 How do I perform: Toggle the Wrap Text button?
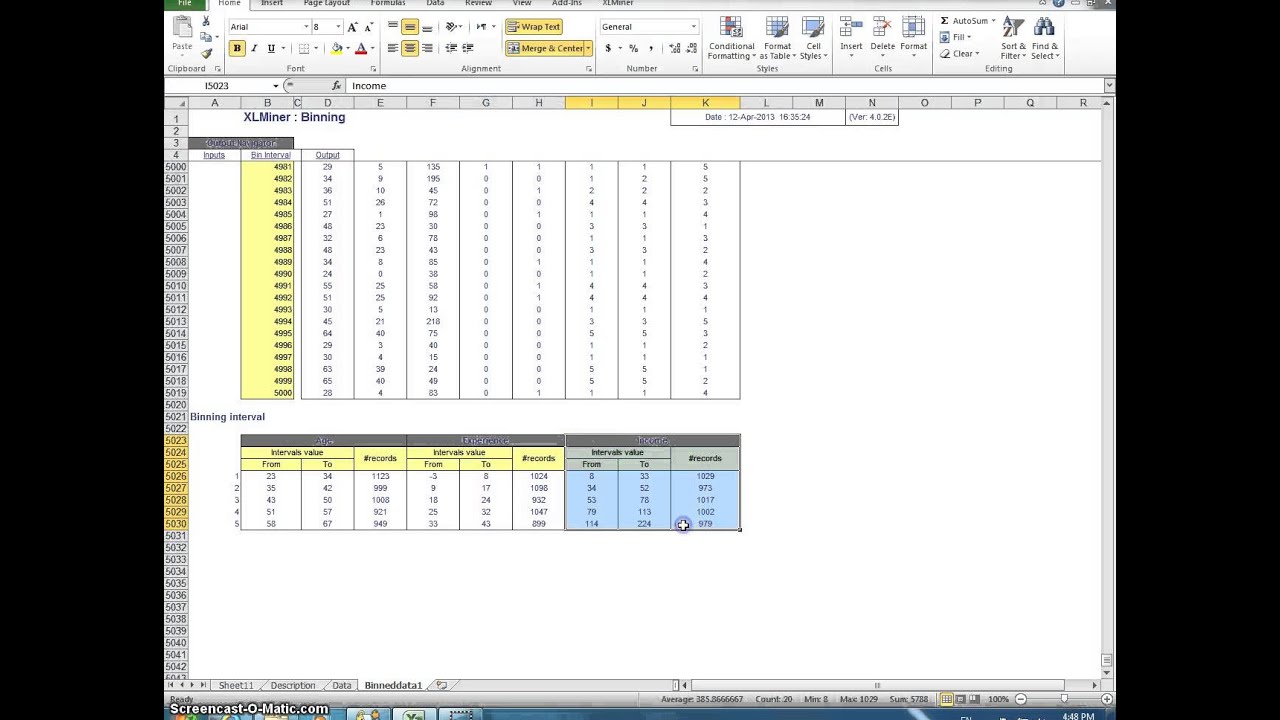(x=534, y=27)
